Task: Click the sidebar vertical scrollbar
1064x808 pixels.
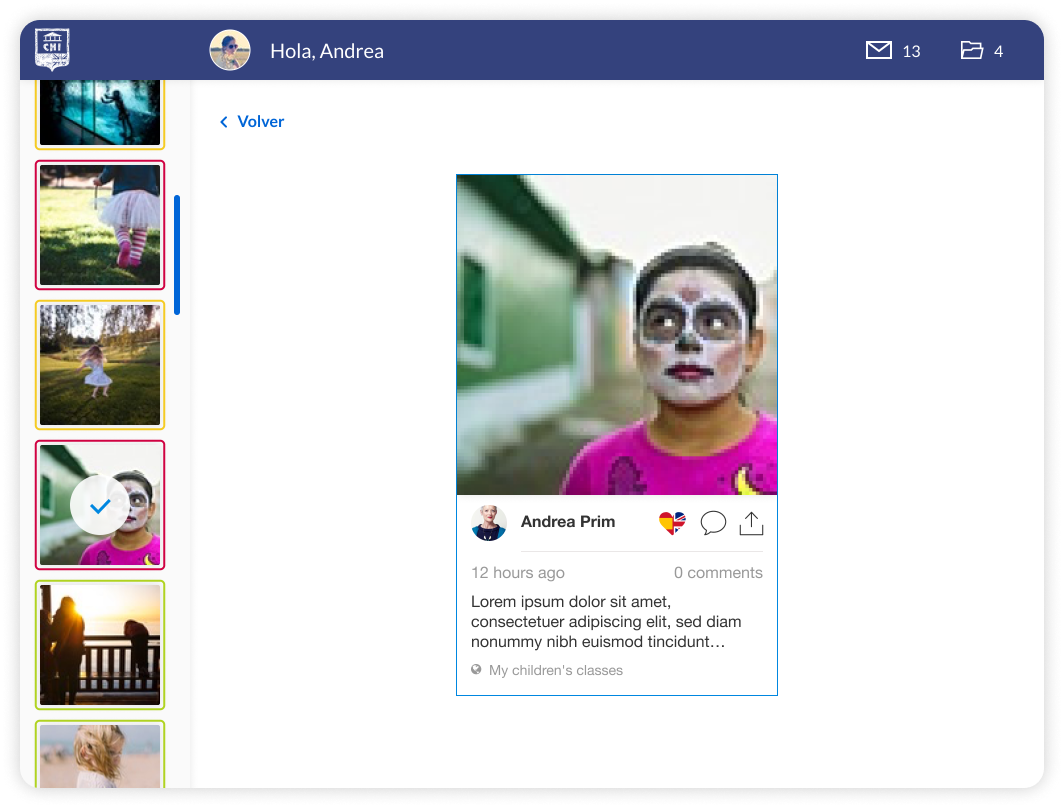Action: [x=177, y=255]
